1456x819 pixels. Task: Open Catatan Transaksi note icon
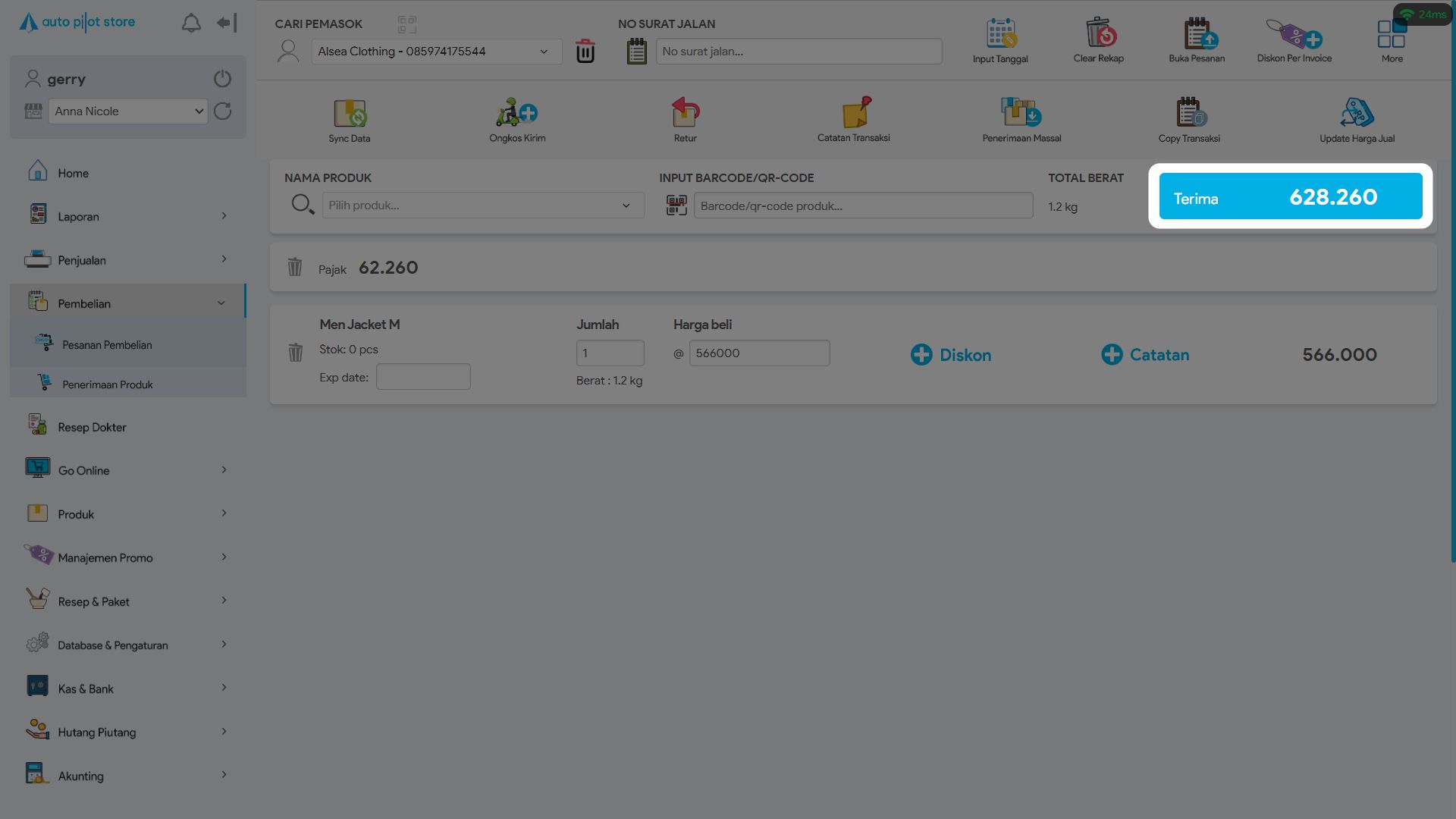pos(855,112)
